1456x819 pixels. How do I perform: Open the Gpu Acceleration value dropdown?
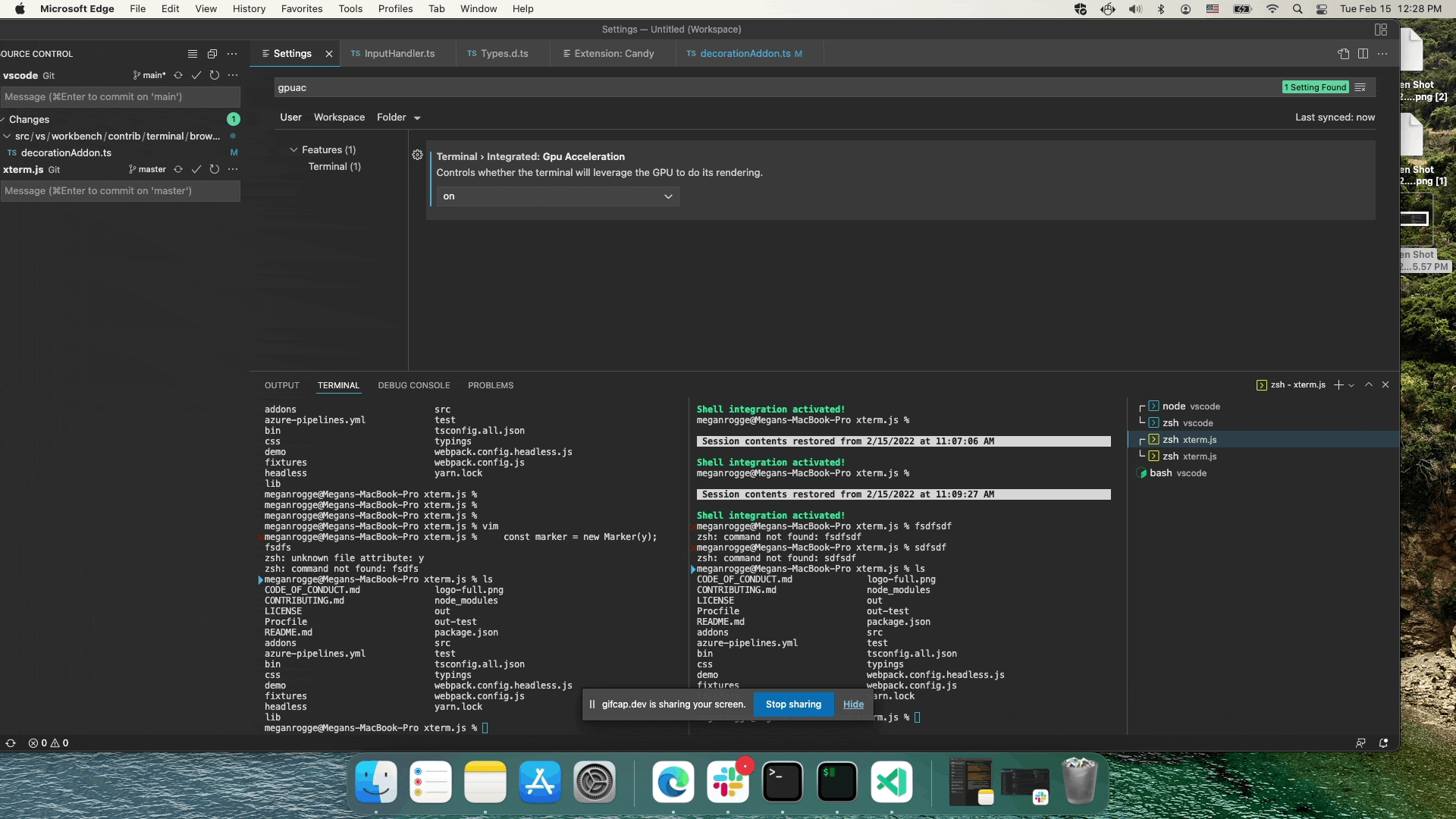click(557, 196)
